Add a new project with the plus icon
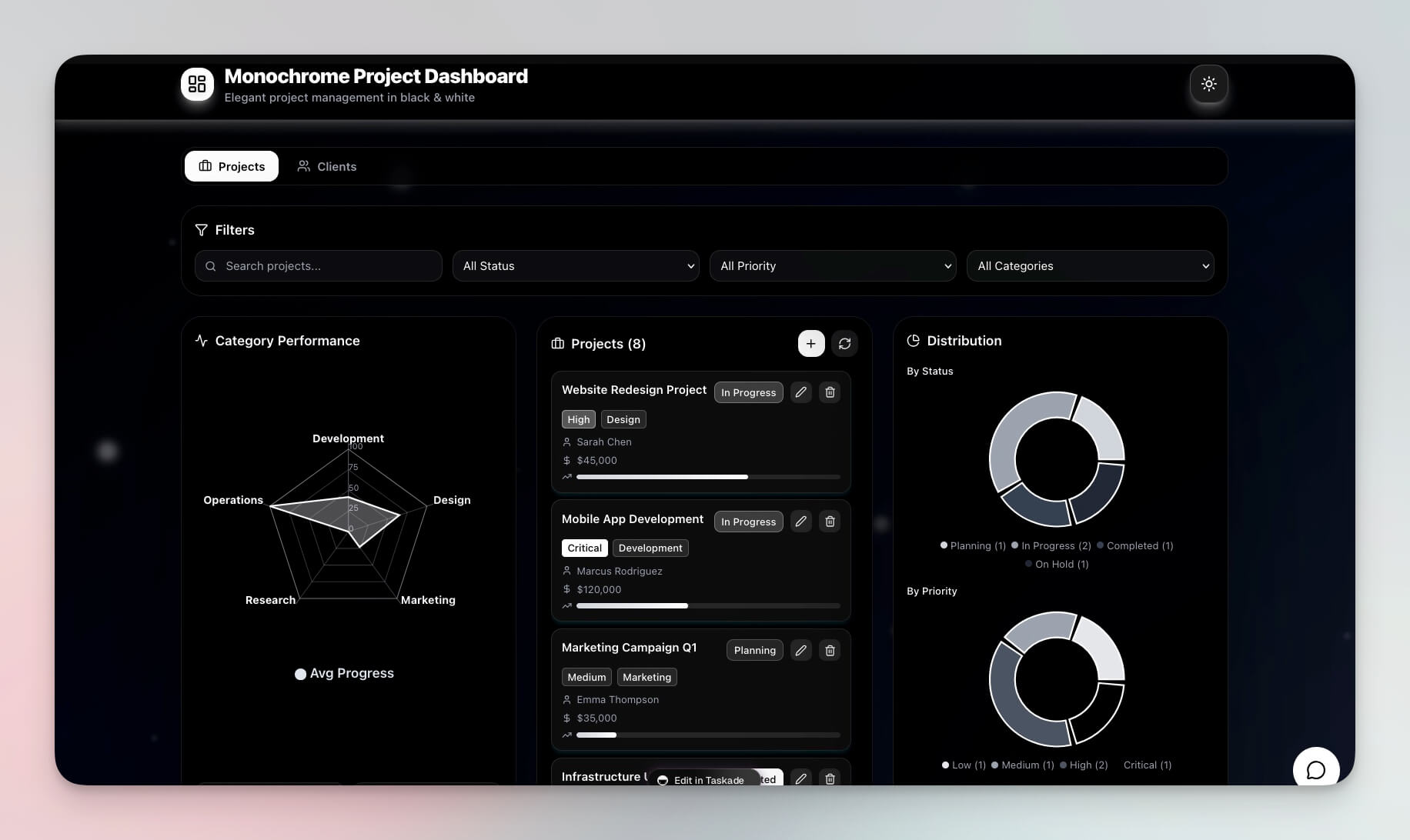Viewport: 1410px width, 840px height. [810, 343]
